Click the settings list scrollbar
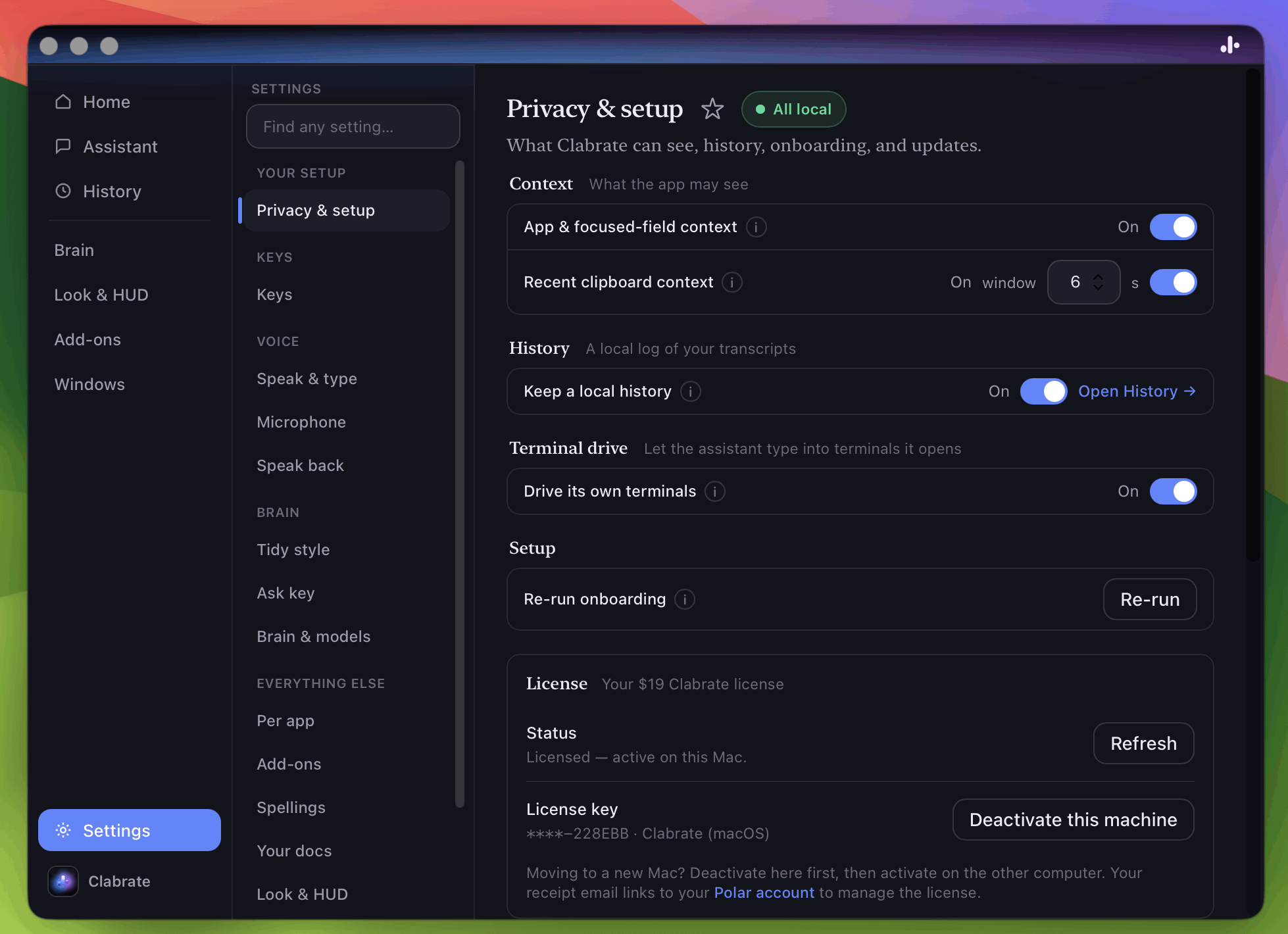Viewport: 1288px width, 934px height. click(460, 483)
